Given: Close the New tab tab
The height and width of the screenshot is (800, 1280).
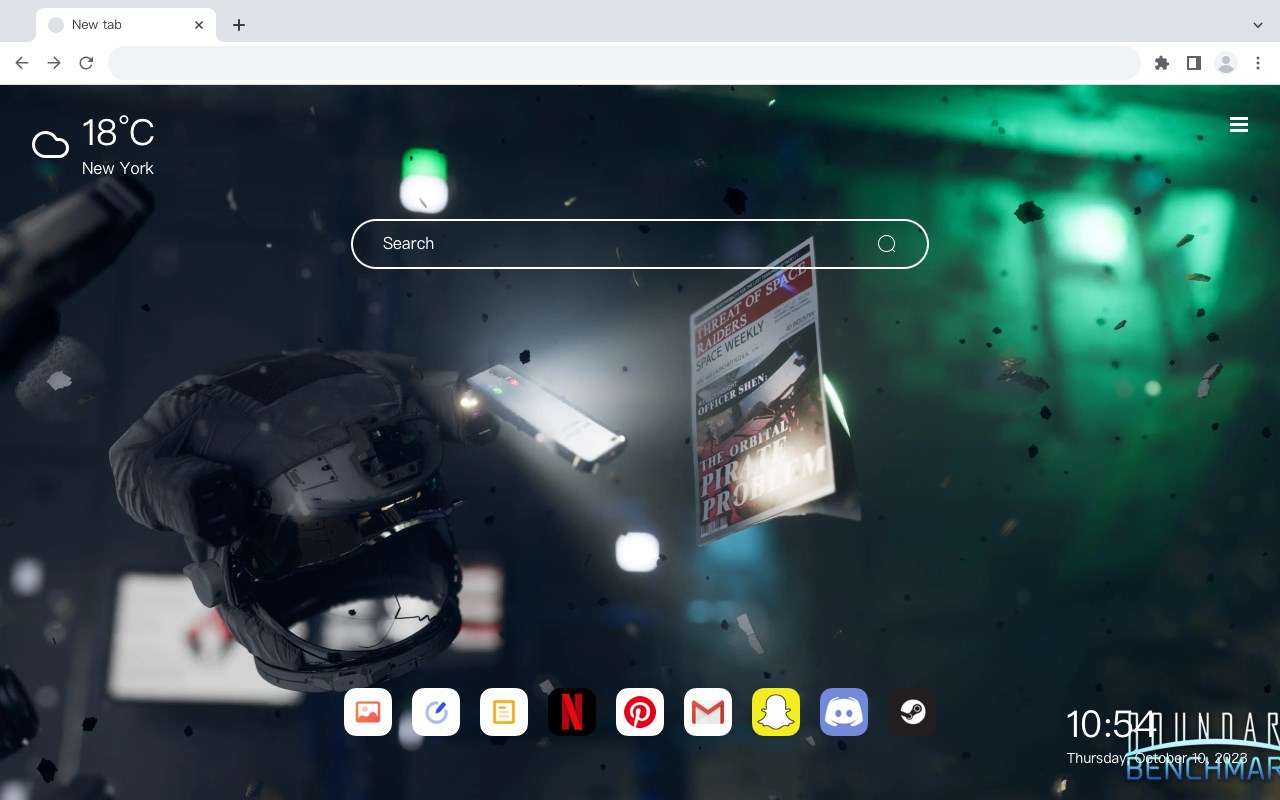Looking at the screenshot, I should coord(199,25).
